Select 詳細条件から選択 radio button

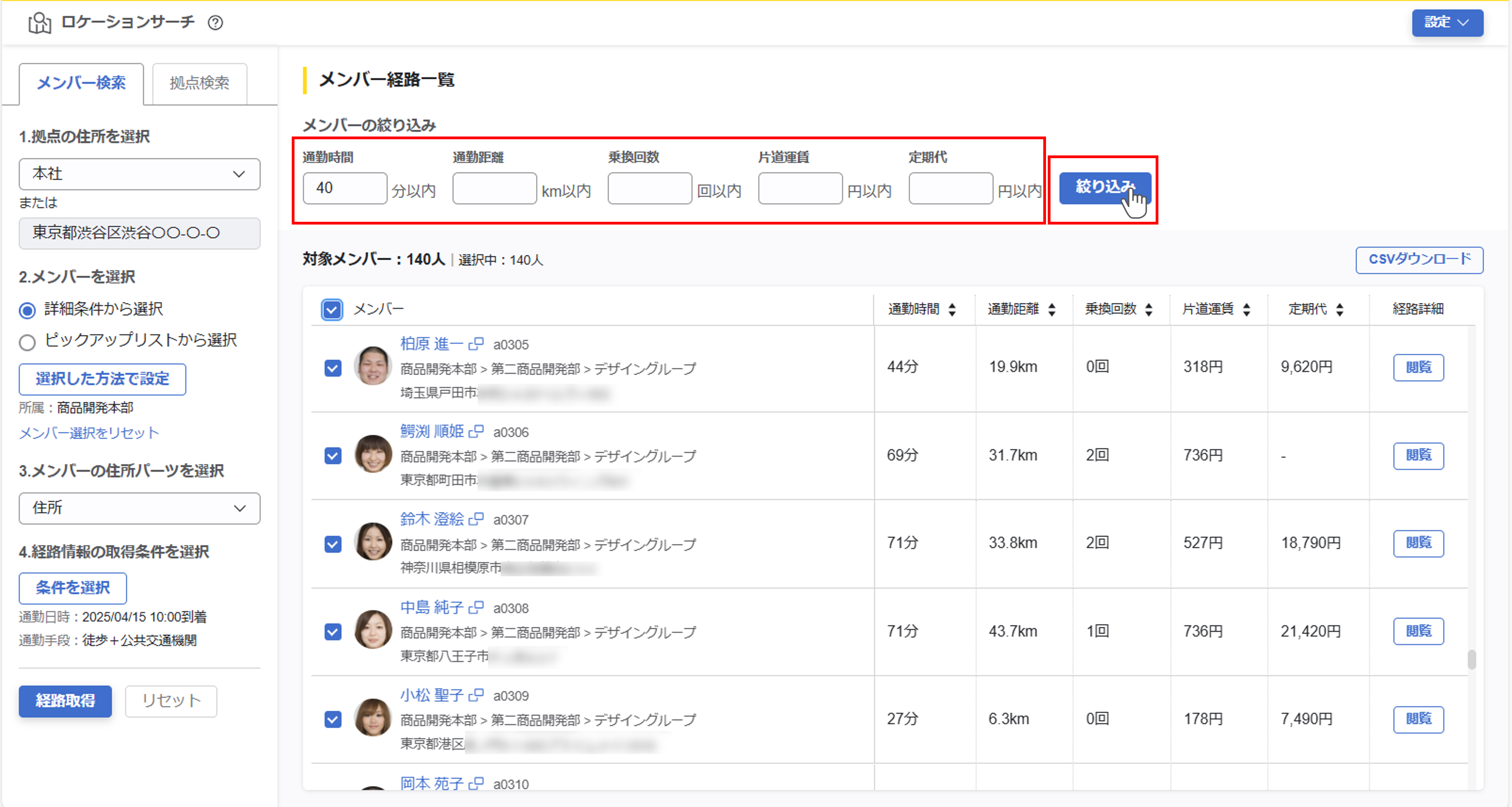[27, 310]
